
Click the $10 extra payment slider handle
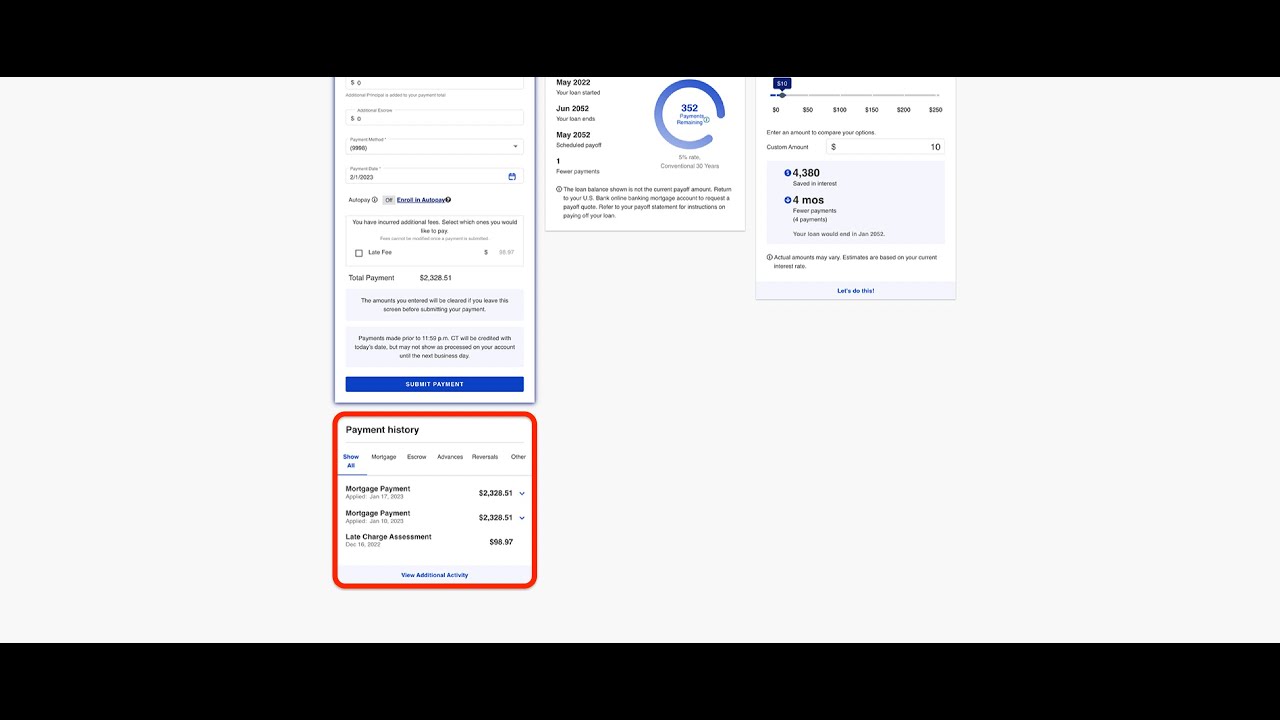pos(782,95)
